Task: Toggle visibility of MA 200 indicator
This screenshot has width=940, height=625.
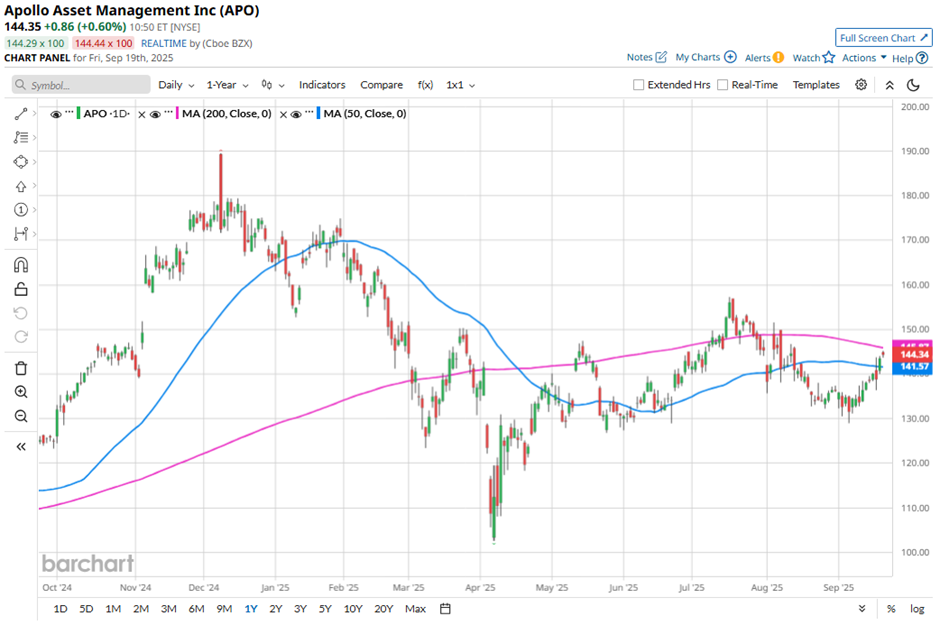Action: click(x=155, y=114)
